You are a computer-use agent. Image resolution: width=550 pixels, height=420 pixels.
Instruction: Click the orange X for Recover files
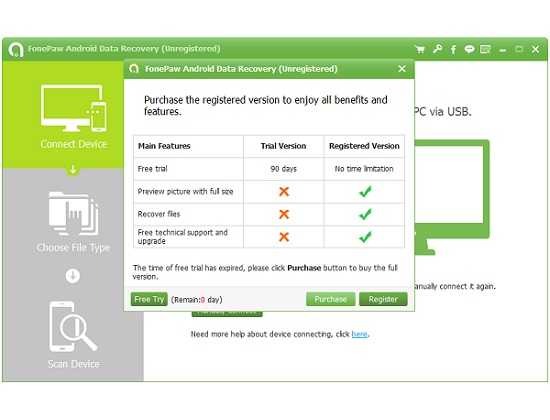pos(284,214)
